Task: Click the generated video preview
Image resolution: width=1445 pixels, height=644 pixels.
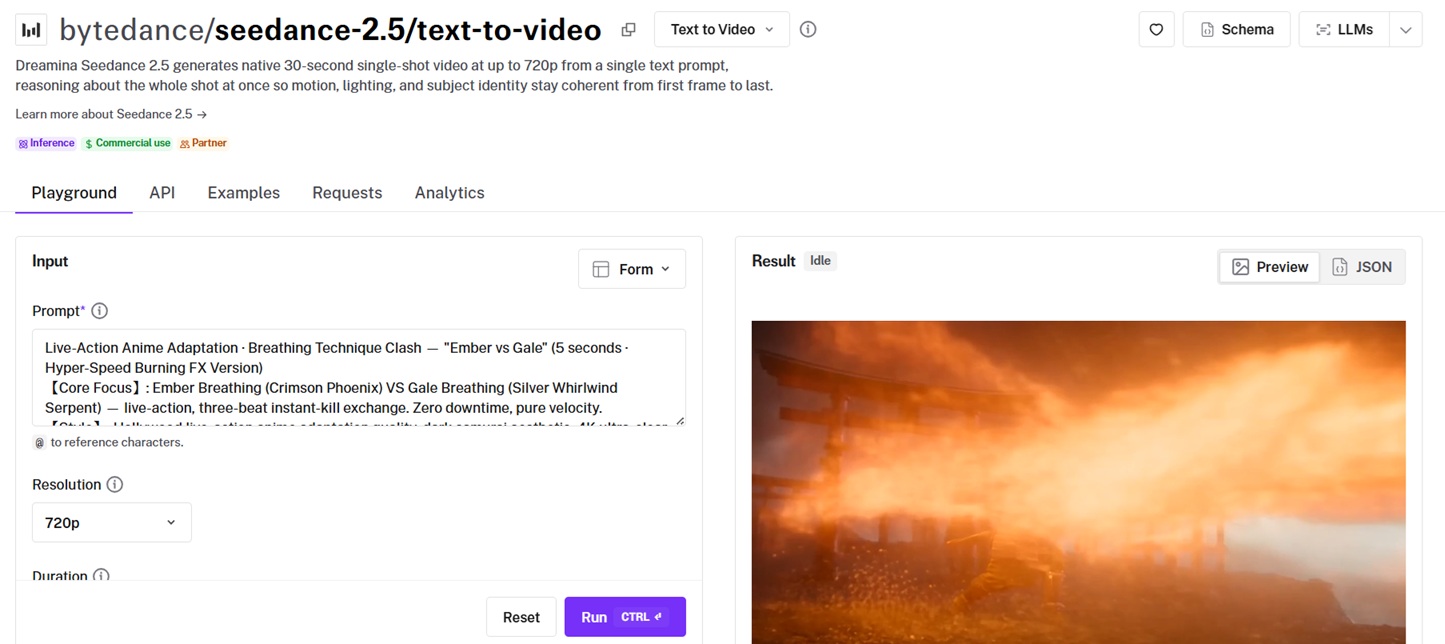Action: pos(1078,482)
